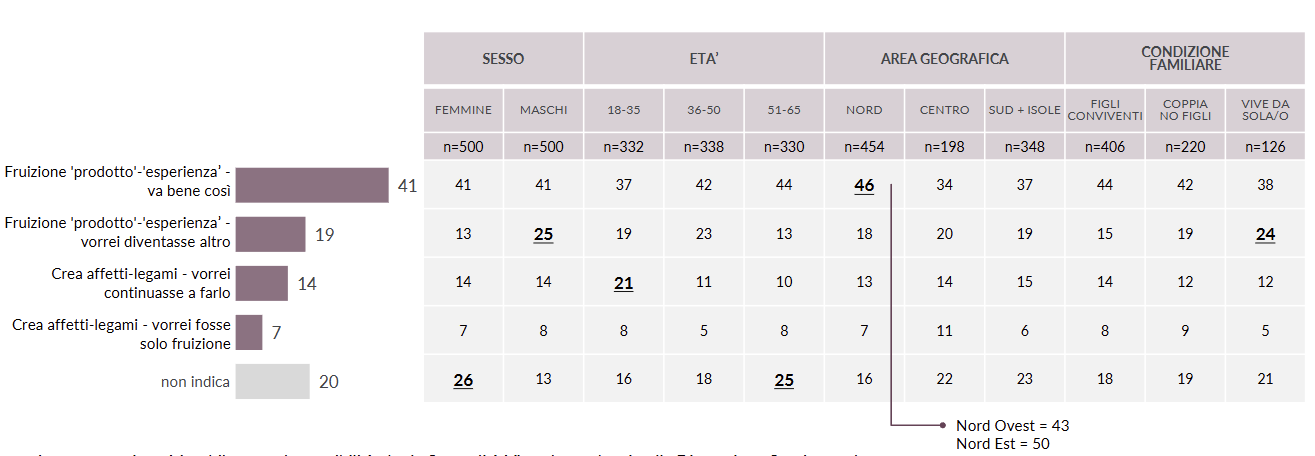Click the bar valued 41
The width and height of the screenshot is (1315, 456).
(x=312, y=185)
